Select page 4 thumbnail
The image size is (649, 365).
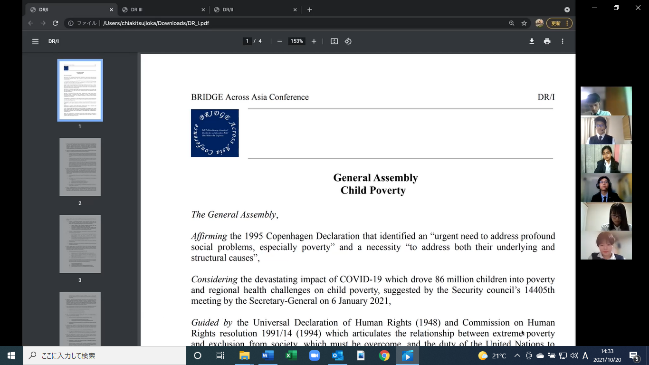point(80,319)
